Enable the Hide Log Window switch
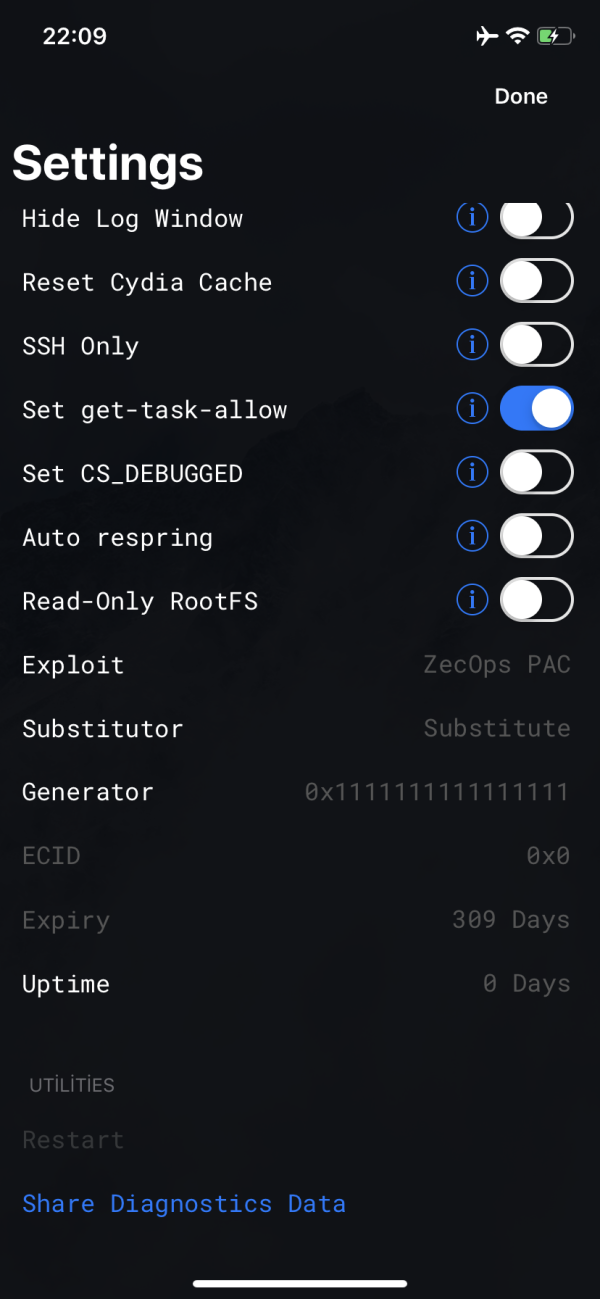Screen dimensions: 600x1299 tap(536, 219)
